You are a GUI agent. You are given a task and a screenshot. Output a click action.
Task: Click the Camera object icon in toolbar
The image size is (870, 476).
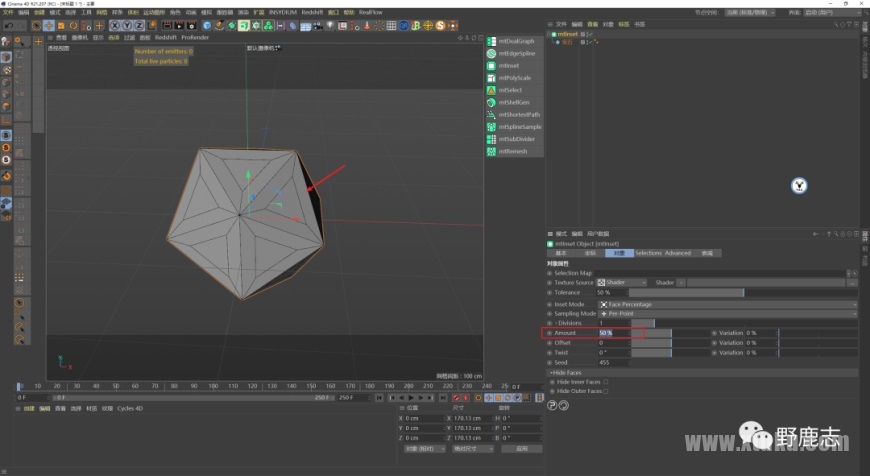[x=318, y=26]
